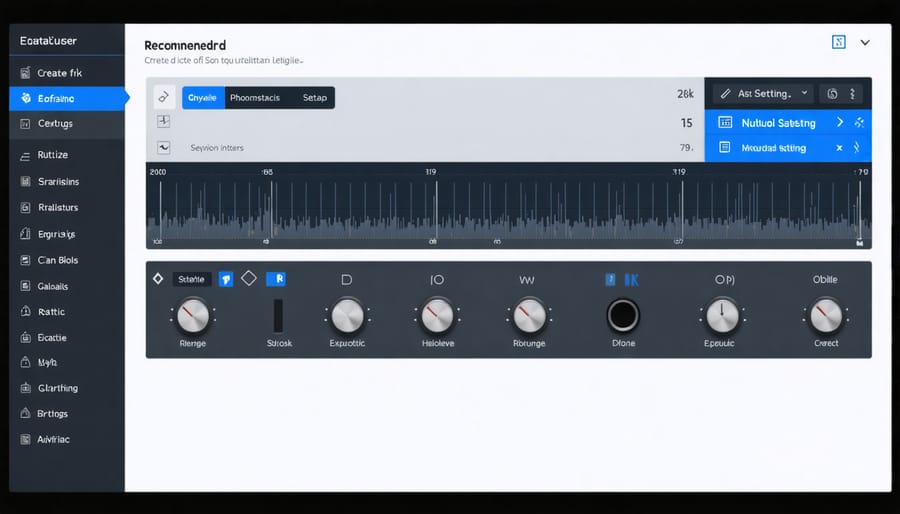Viewport: 900px width, 514px height.
Task: Click the Strosk vertical slider
Action: click(278, 316)
